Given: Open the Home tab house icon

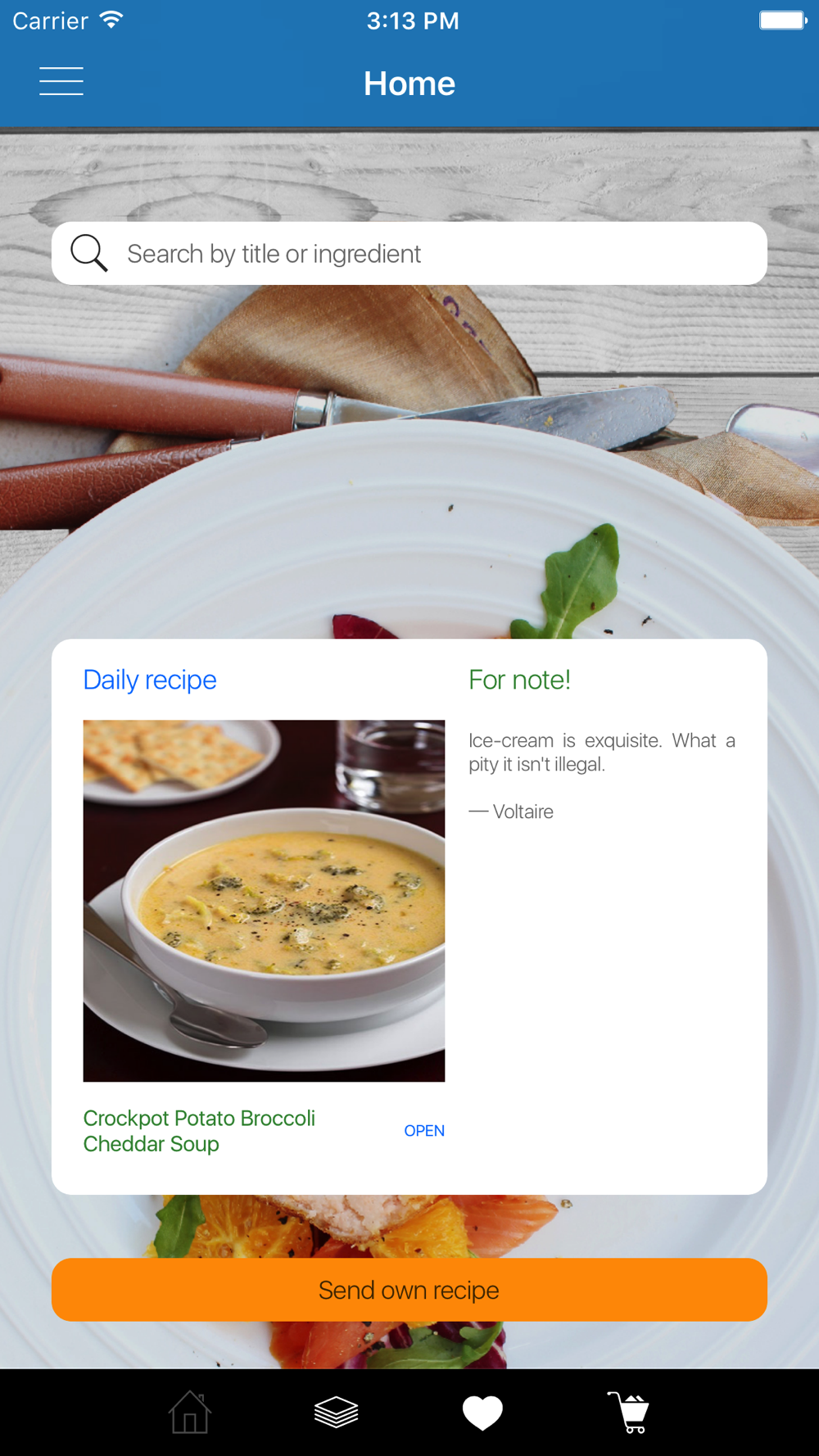Looking at the screenshot, I should (x=190, y=1412).
